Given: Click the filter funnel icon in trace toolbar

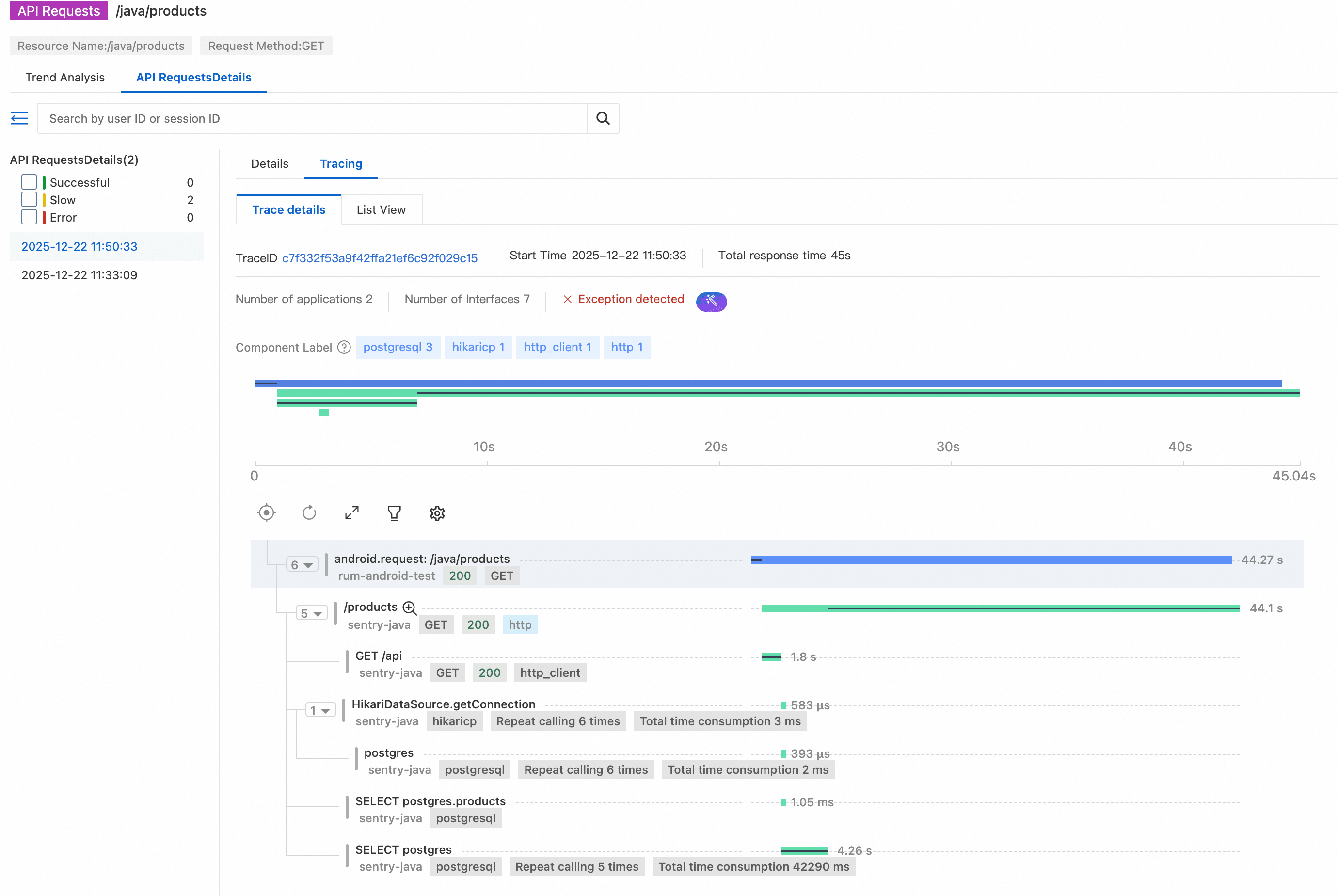Looking at the screenshot, I should 394,512.
